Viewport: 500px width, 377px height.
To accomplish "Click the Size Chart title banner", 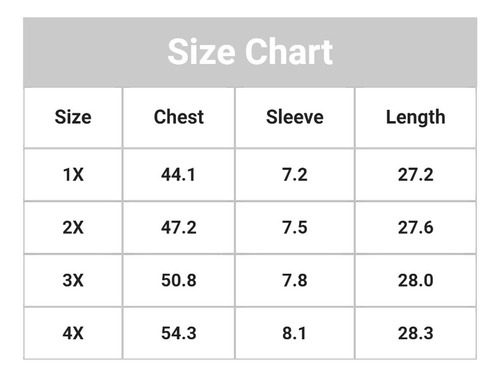I will tap(250, 52).
